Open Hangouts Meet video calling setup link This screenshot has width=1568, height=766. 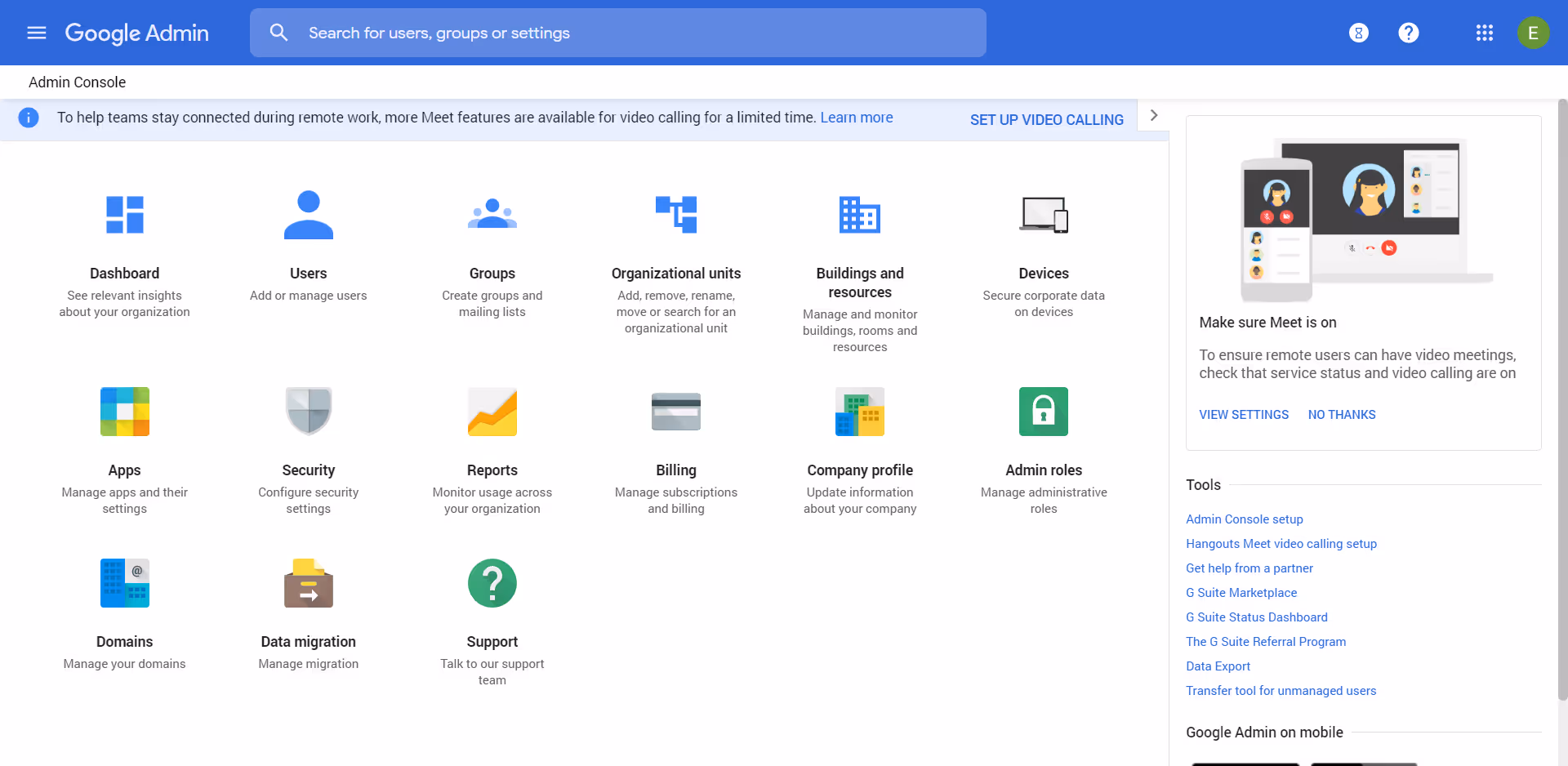tap(1281, 544)
